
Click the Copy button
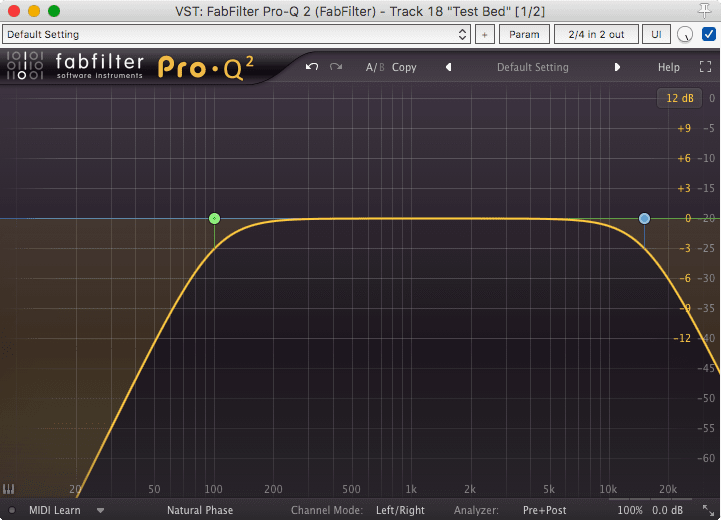tap(404, 68)
